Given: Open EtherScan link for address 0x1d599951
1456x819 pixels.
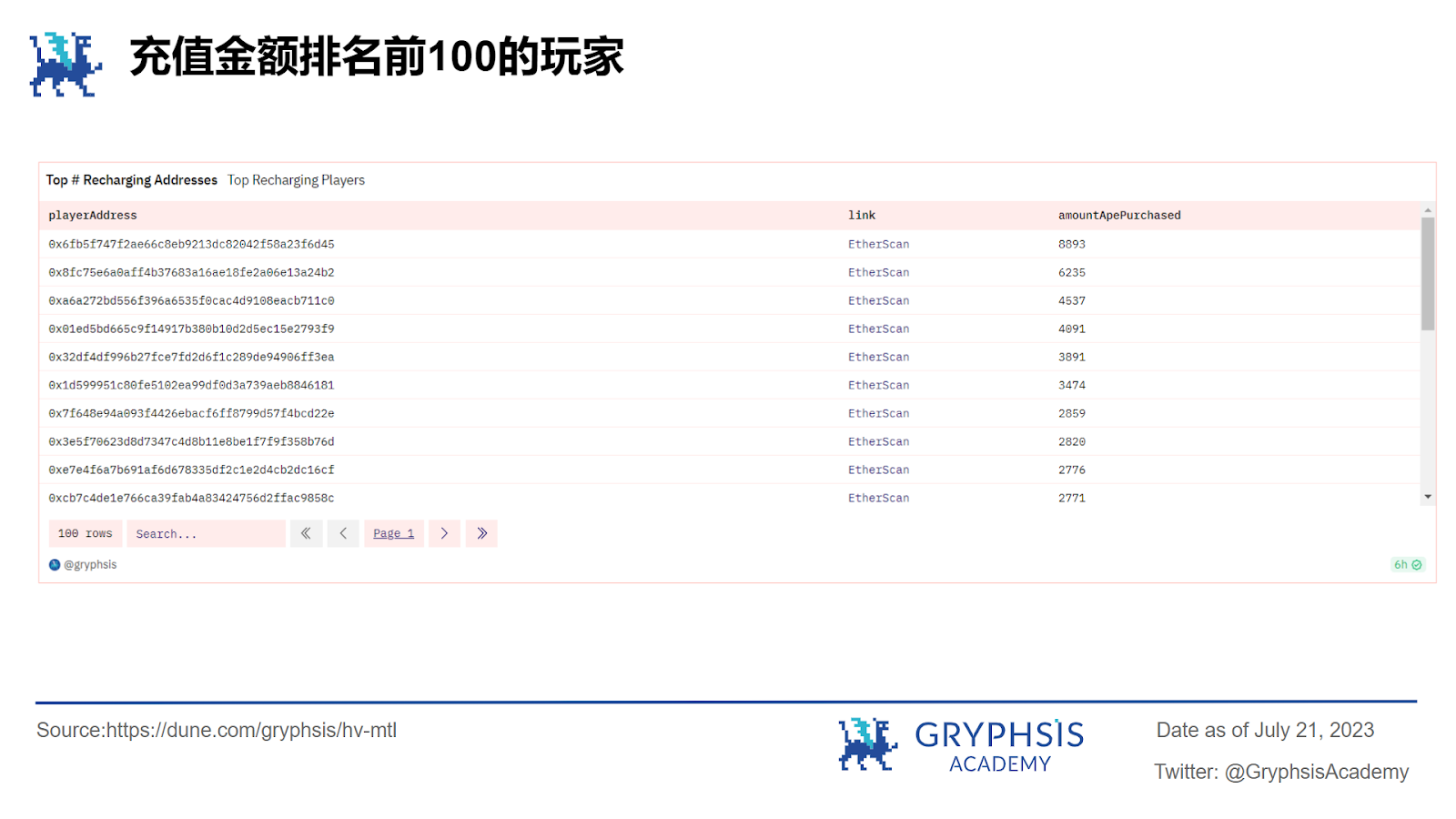Looking at the screenshot, I should [879, 385].
